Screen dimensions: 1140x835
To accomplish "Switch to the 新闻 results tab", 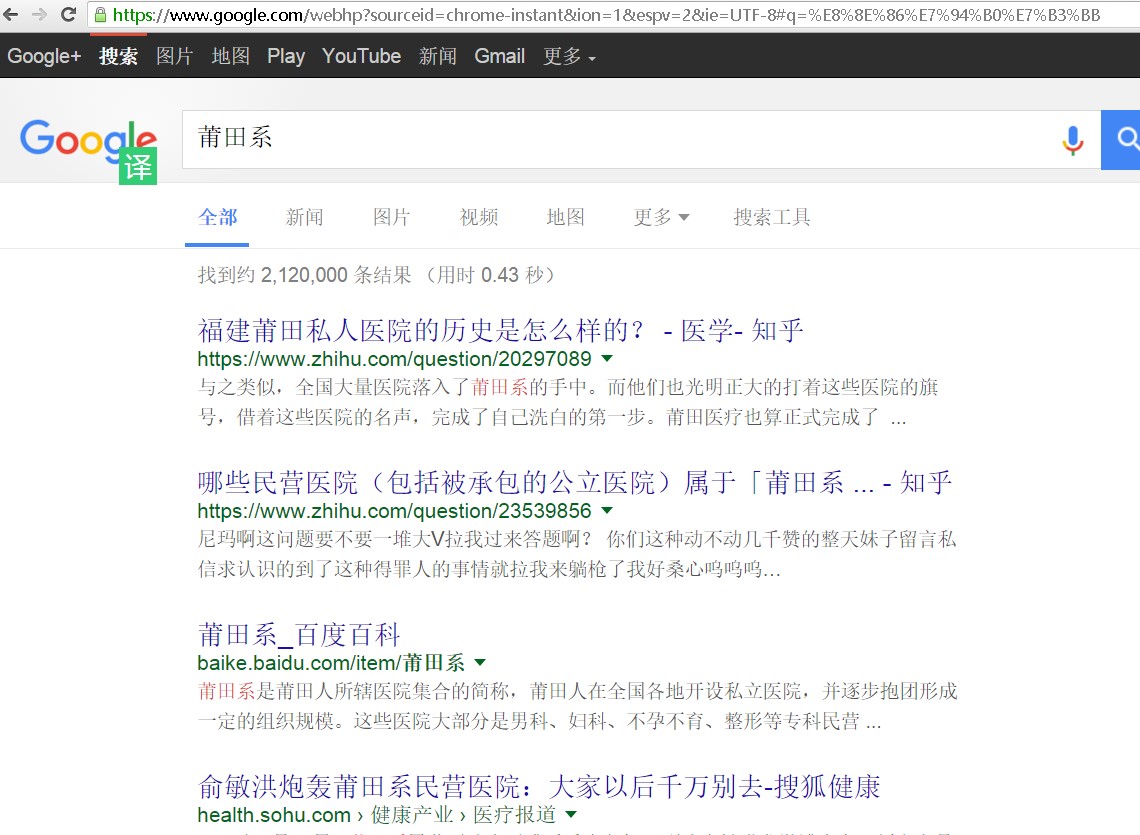I will [x=304, y=217].
